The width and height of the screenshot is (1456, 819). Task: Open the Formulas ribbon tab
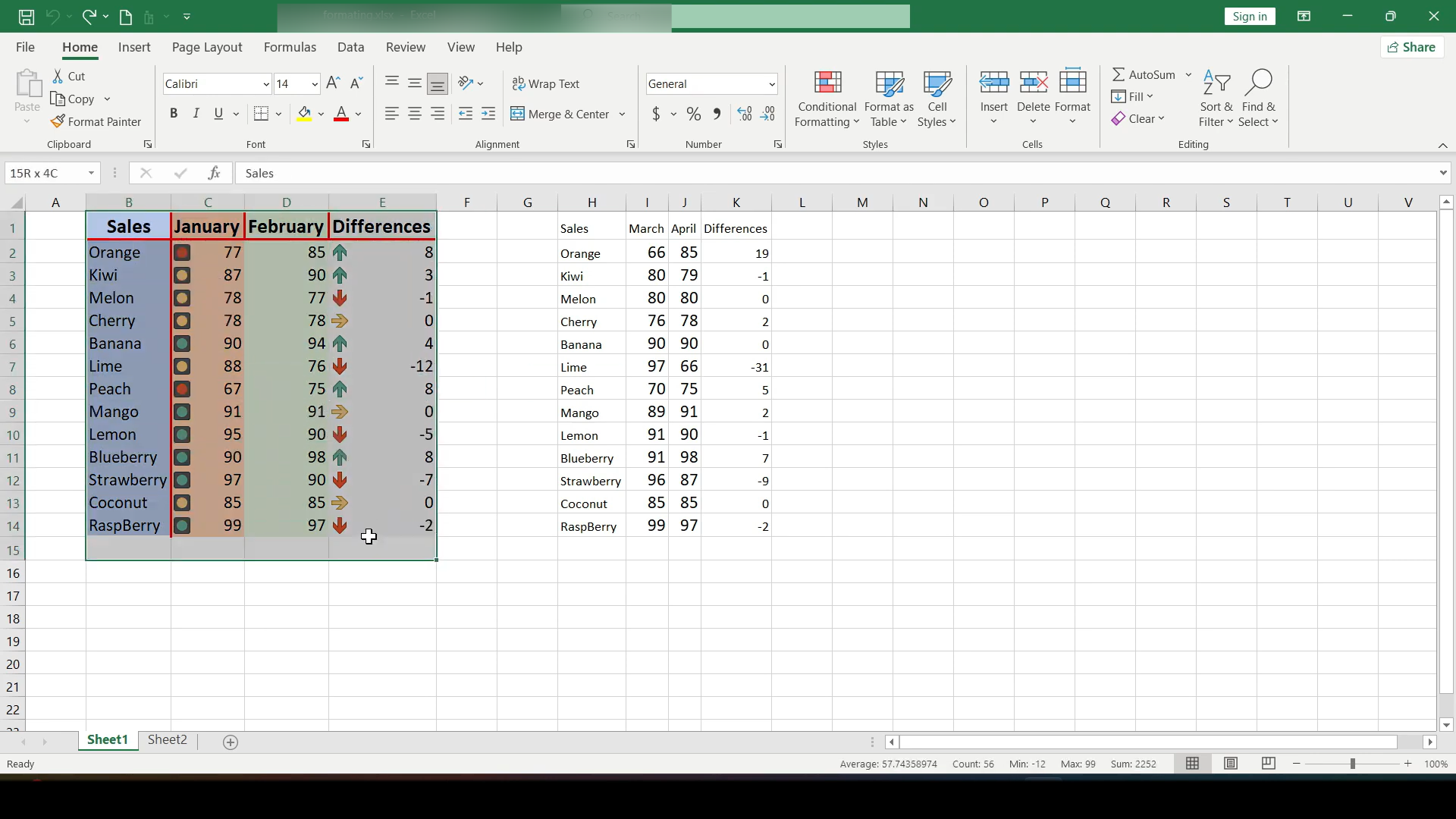pos(290,47)
